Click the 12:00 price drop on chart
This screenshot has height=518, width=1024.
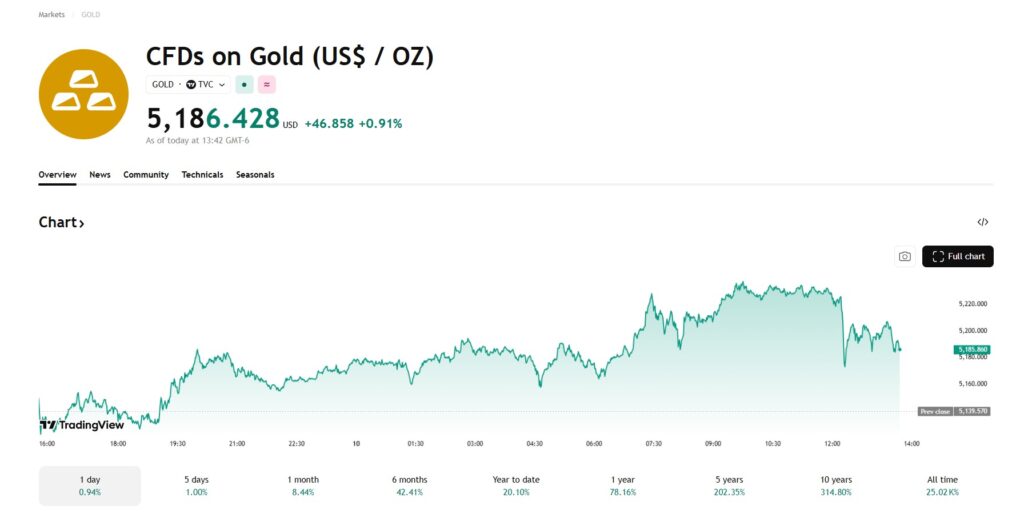[843, 340]
